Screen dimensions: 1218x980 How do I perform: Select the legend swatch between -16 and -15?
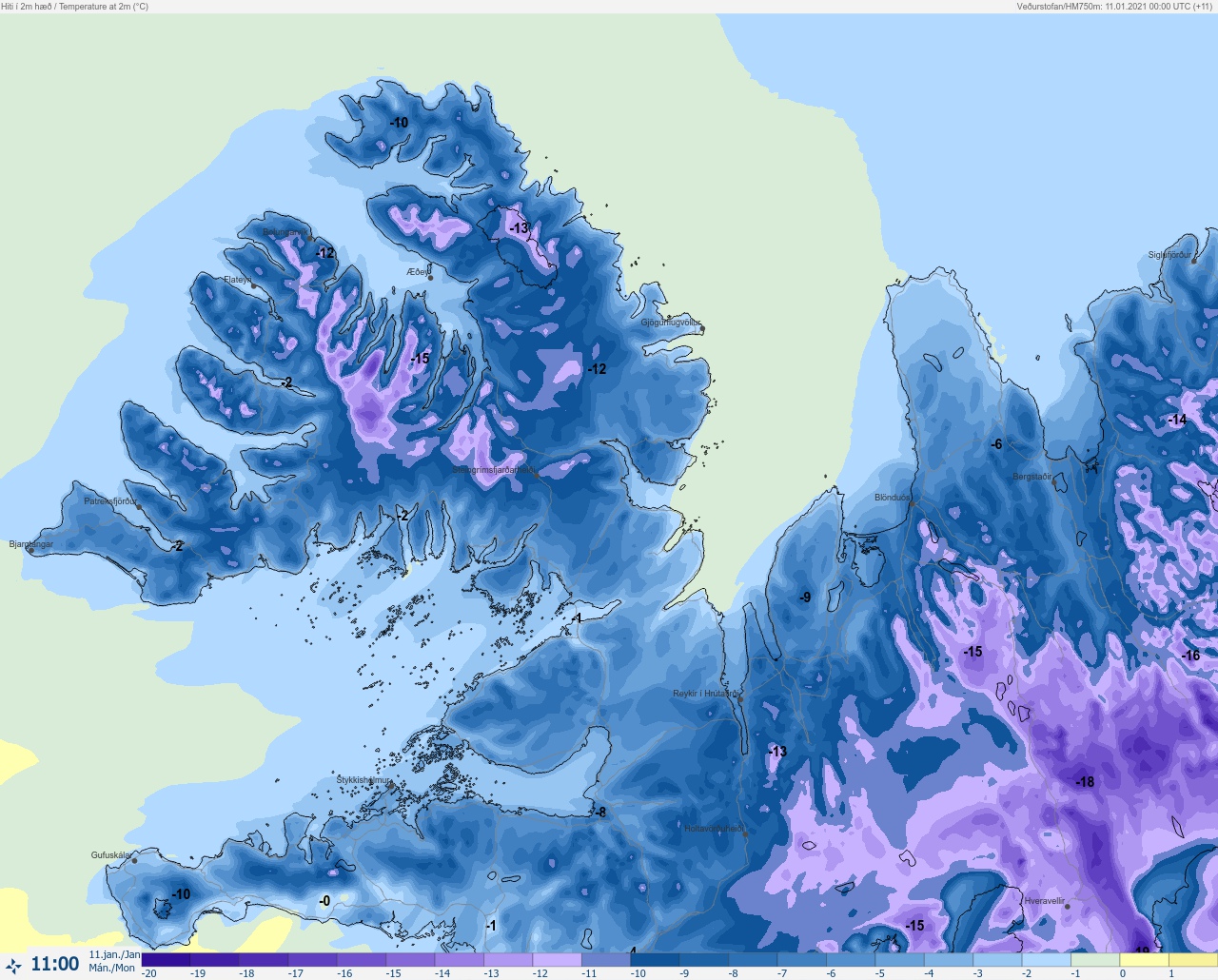point(362,960)
